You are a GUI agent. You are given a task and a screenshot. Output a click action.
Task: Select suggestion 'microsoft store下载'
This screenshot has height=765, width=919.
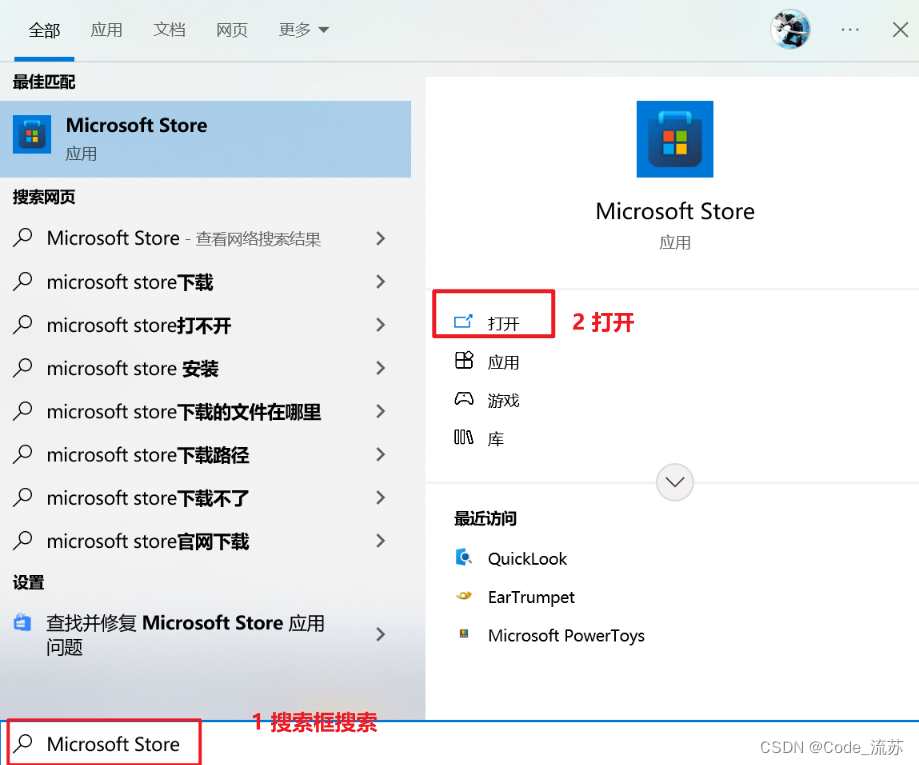click(x=205, y=282)
